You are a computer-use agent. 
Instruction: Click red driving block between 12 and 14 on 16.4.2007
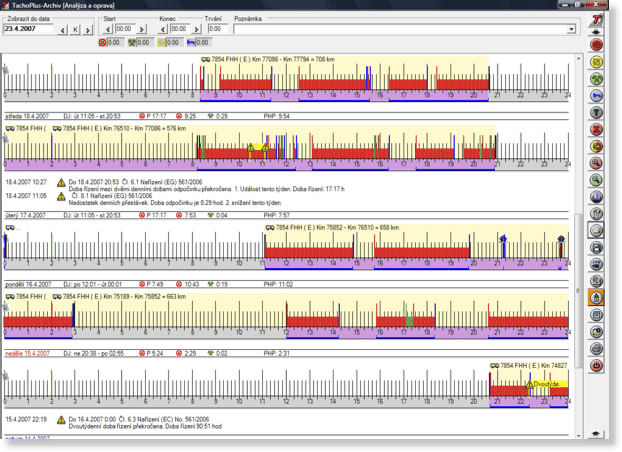coord(313,321)
